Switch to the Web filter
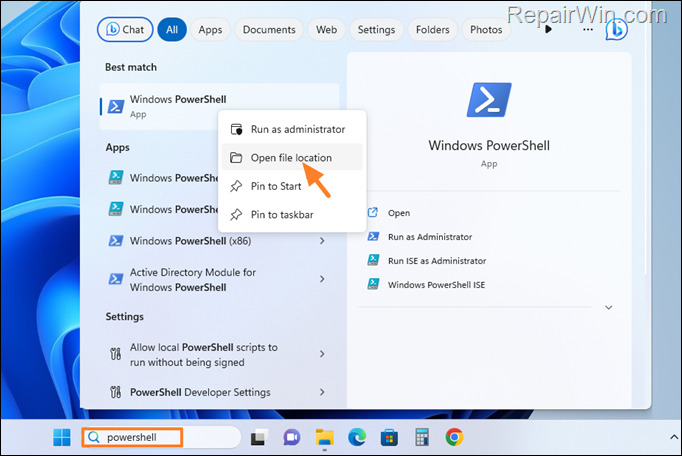The height and width of the screenshot is (456, 682). [326, 30]
